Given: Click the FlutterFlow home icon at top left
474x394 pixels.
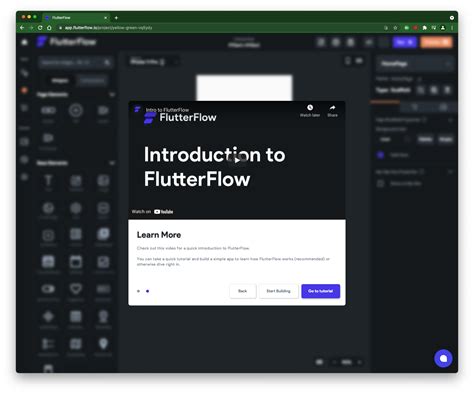Looking at the screenshot, I should click(24, 42).
